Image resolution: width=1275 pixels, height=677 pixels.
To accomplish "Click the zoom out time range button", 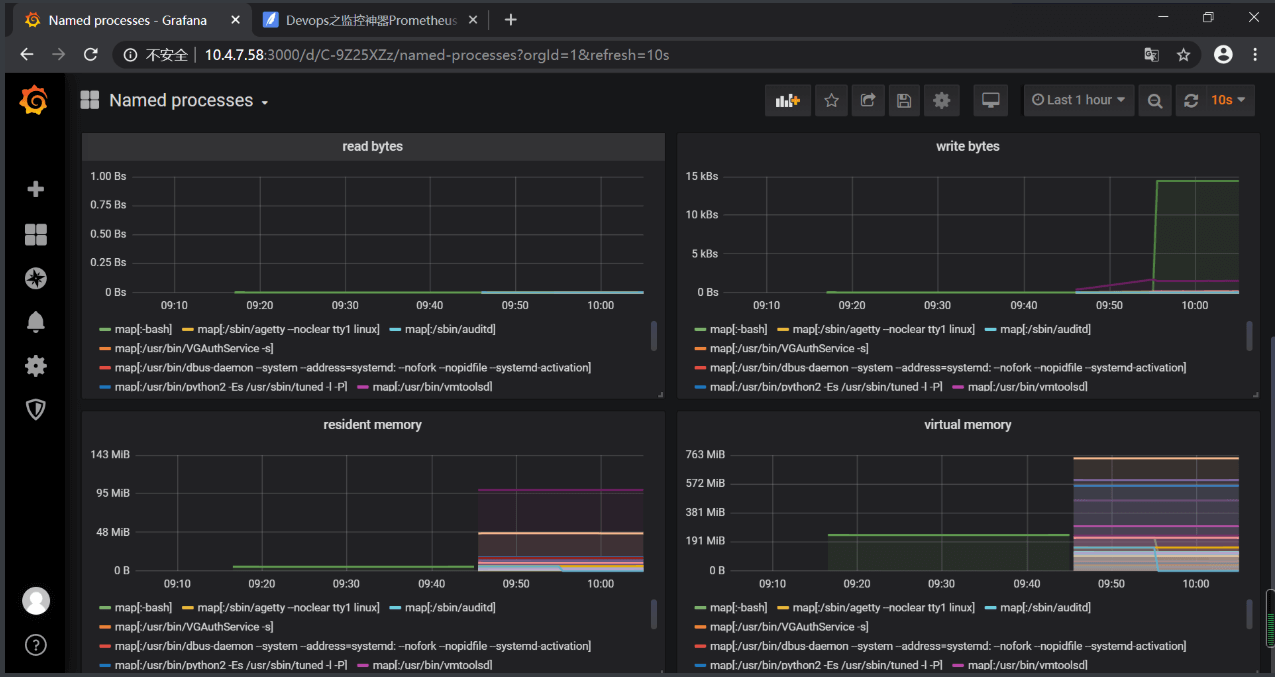I will tap(1155, 100).
